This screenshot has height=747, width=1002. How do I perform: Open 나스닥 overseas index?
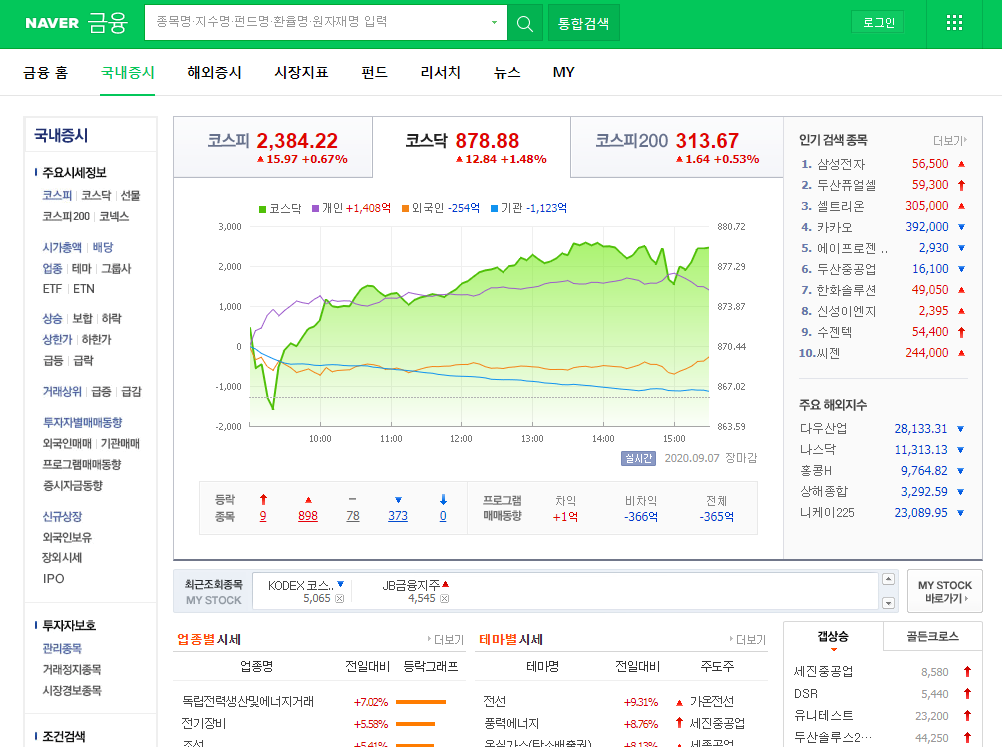(x=817, y=450)
